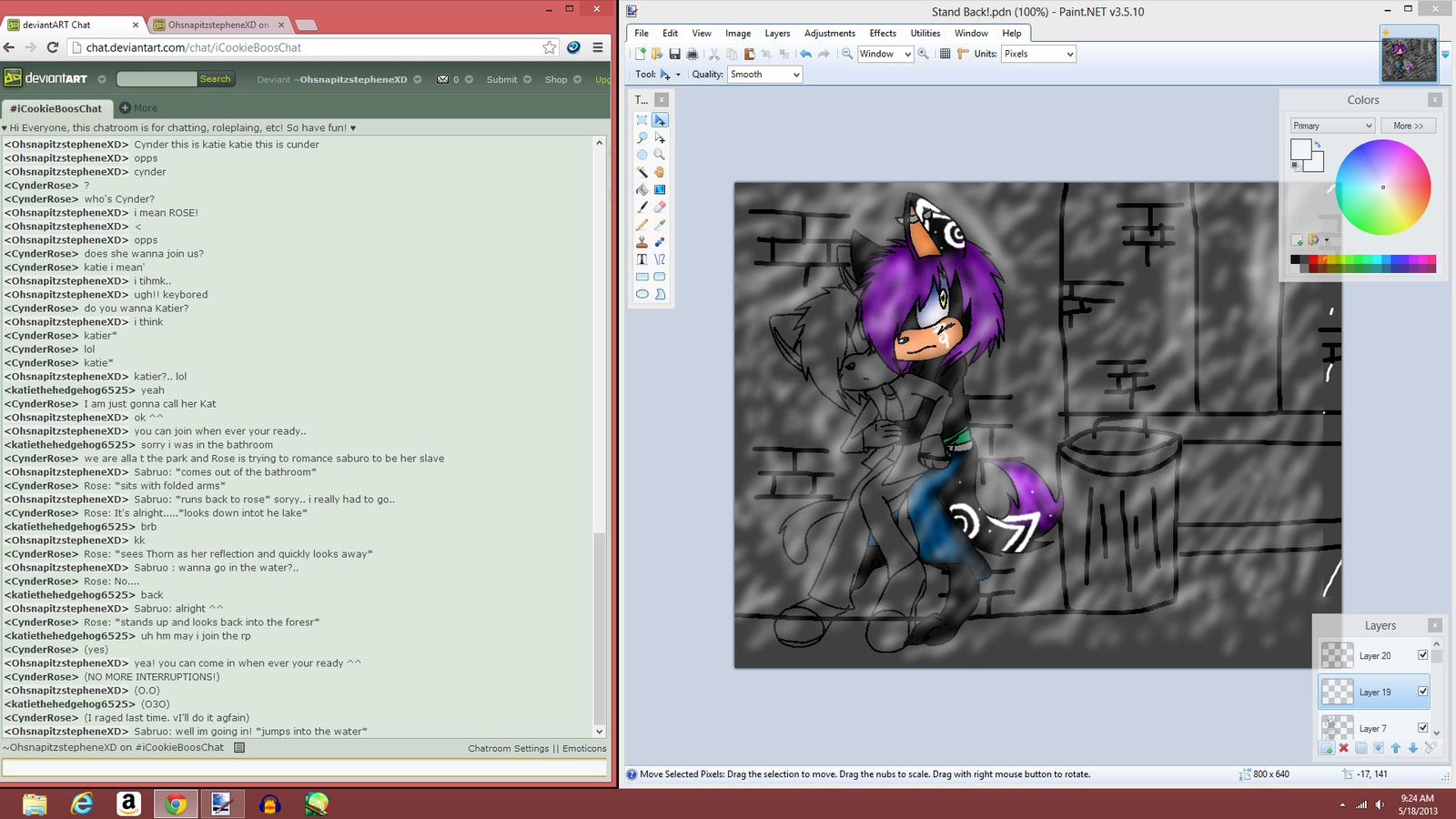Open Layer Properties icon
This screenshot has height=819, width=1456.
(x=1431, y=748)
